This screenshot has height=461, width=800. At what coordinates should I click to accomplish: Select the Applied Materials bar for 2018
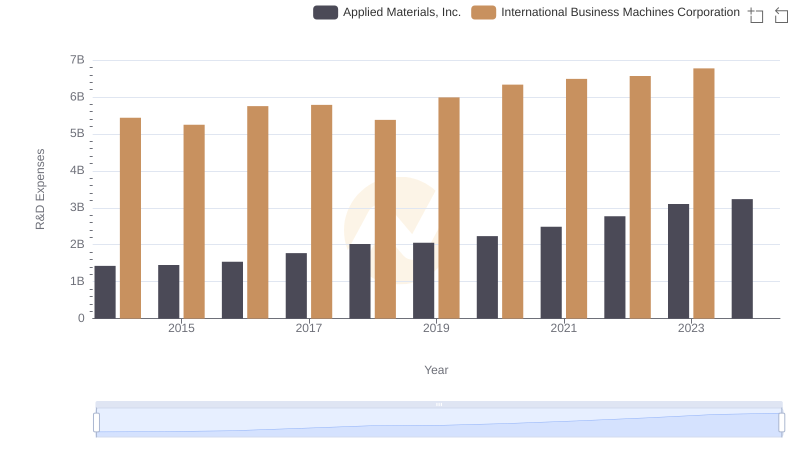point(360,281)
